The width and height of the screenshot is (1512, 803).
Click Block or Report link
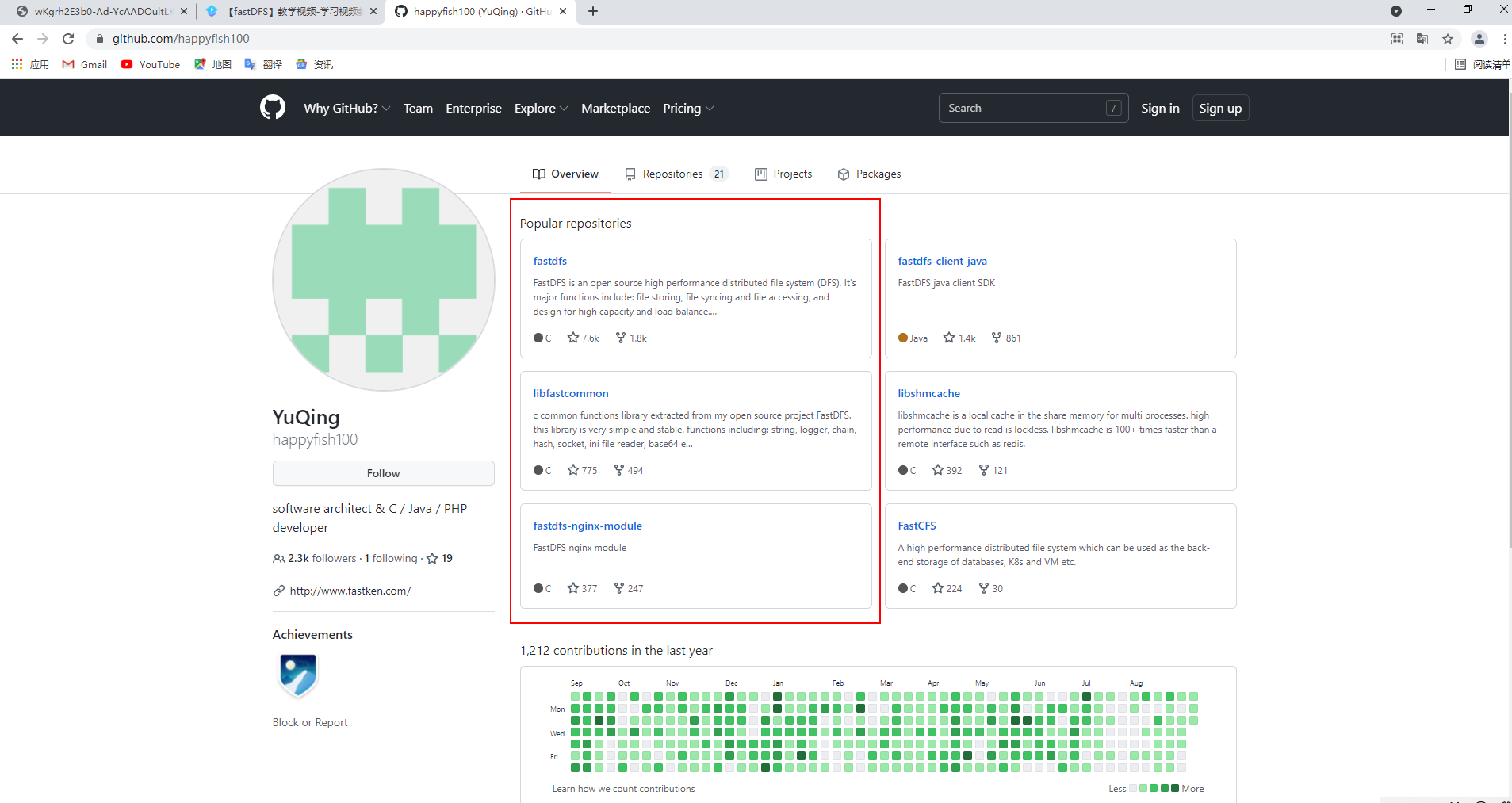click(310, 722)
